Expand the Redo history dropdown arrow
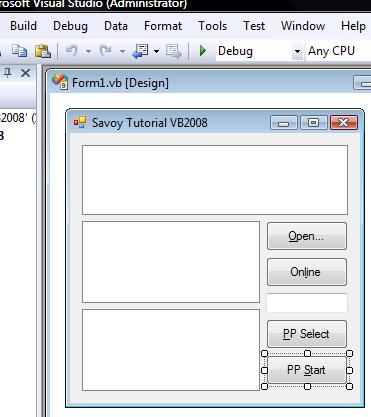The height and width of the screenshot is (417, 371). 122,51
